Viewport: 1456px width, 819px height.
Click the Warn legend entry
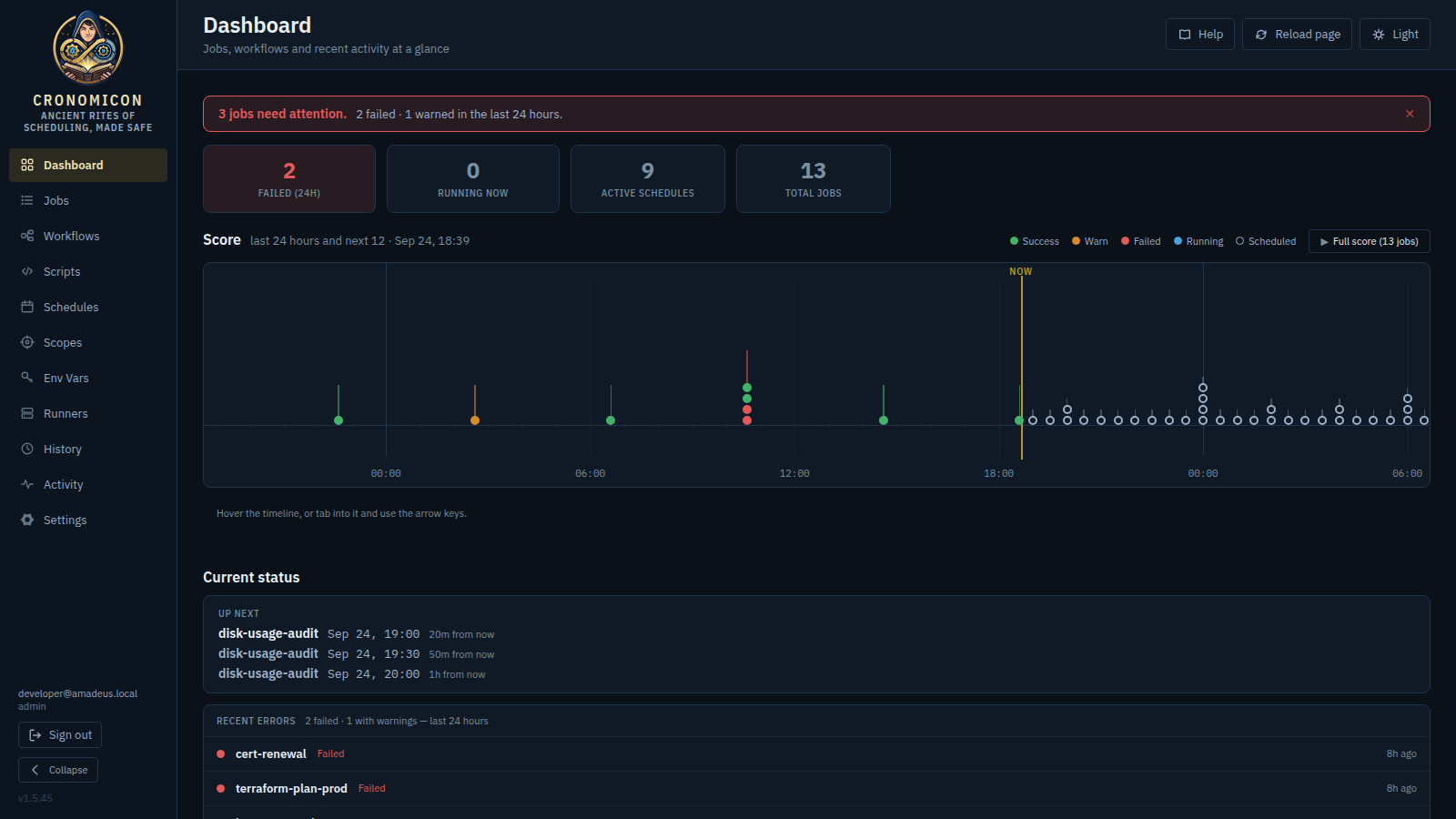1090,241
